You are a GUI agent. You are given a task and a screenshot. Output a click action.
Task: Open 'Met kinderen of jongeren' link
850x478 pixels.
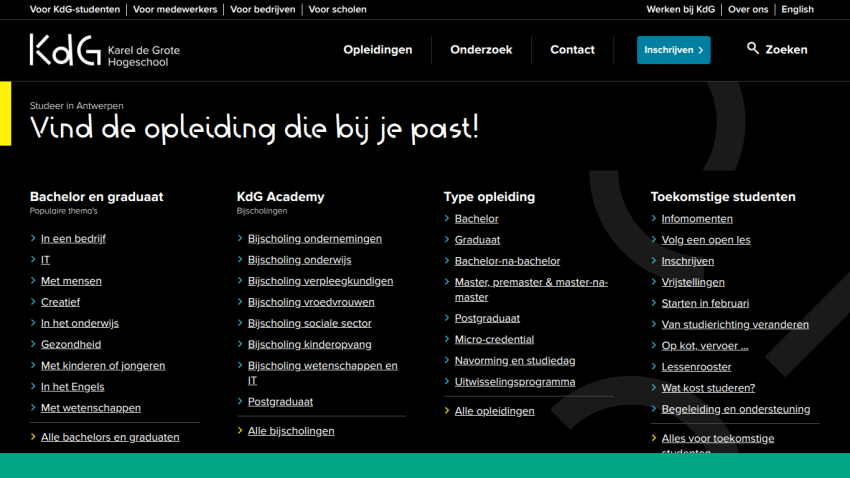tap(103, 365)
